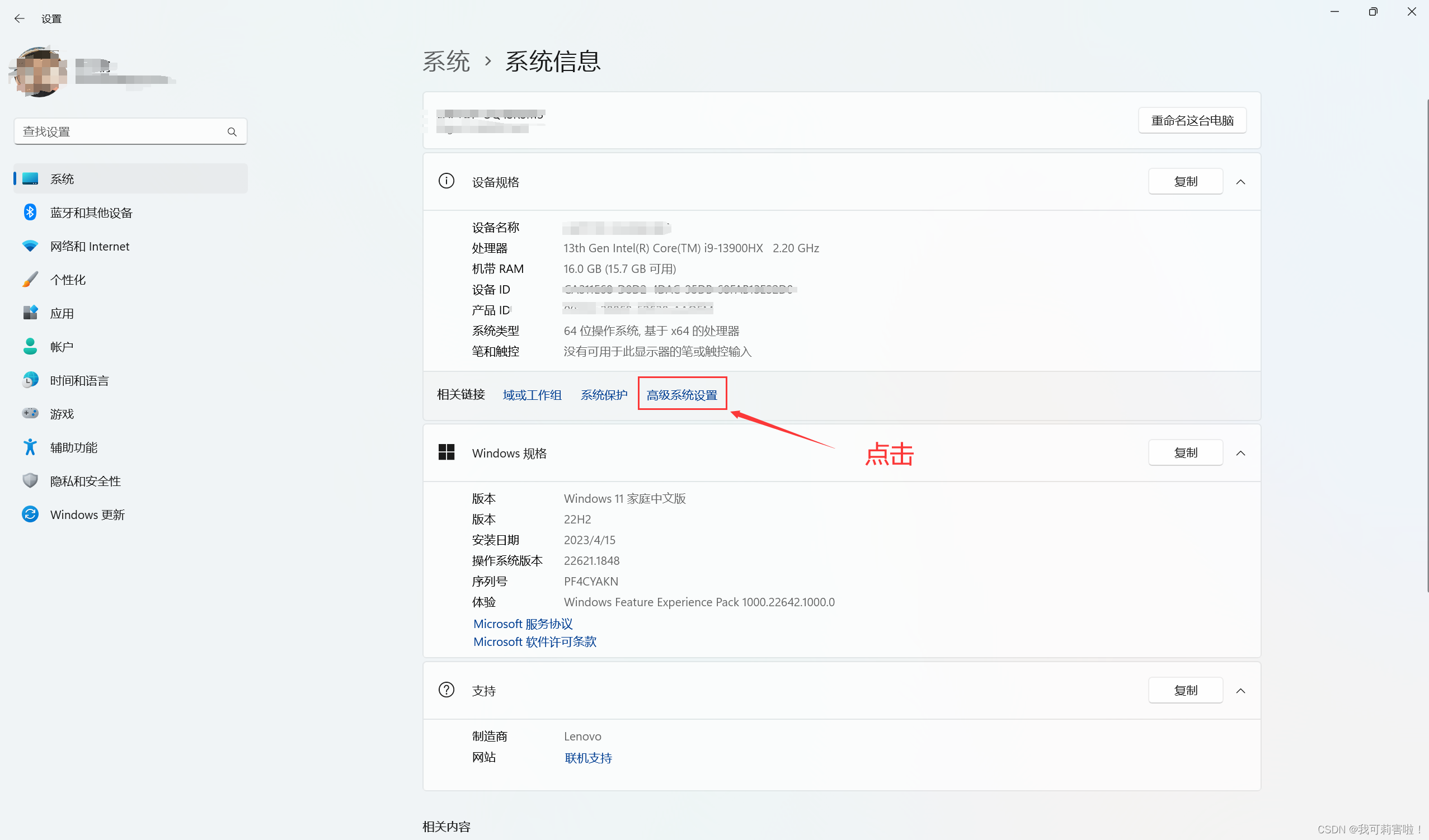Open the Apps settings section

[x=61, y=313]
